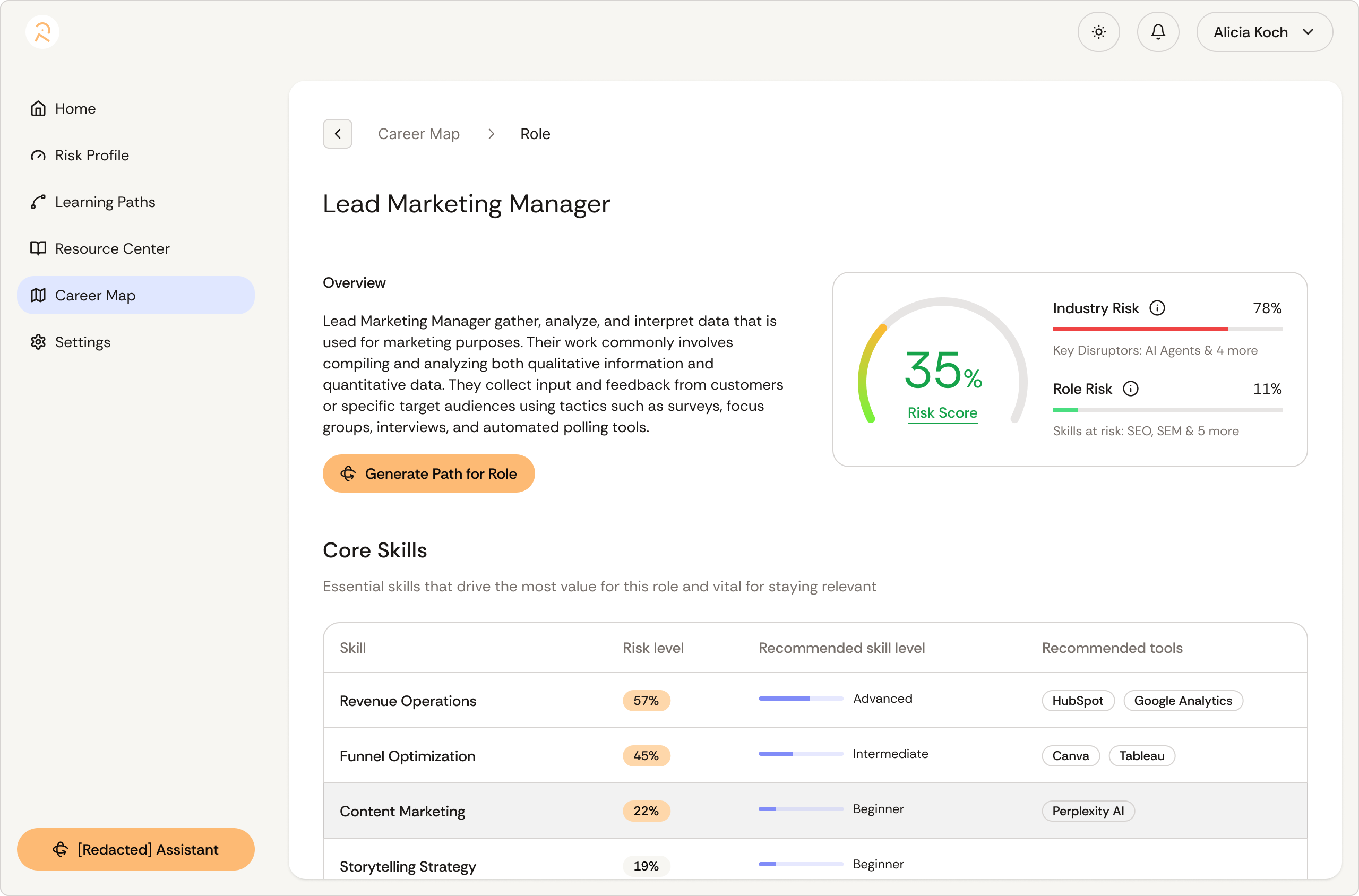The width and height of the screenshot is (1359, 896).
Task: Click the Settings gear icon
Action: (x=38, y=342)
